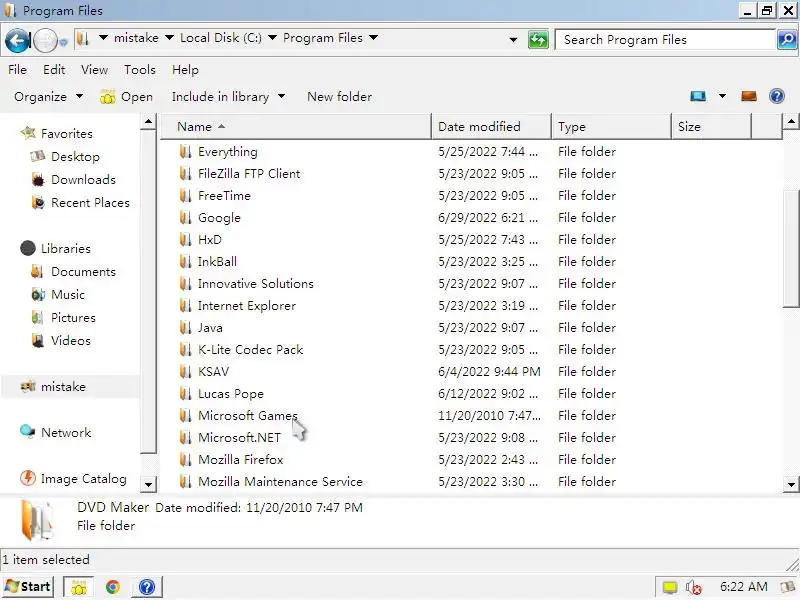This screenshot has width=800, height=600.
Task: Sort by the Size column header
Action: [x=712, y=127]
